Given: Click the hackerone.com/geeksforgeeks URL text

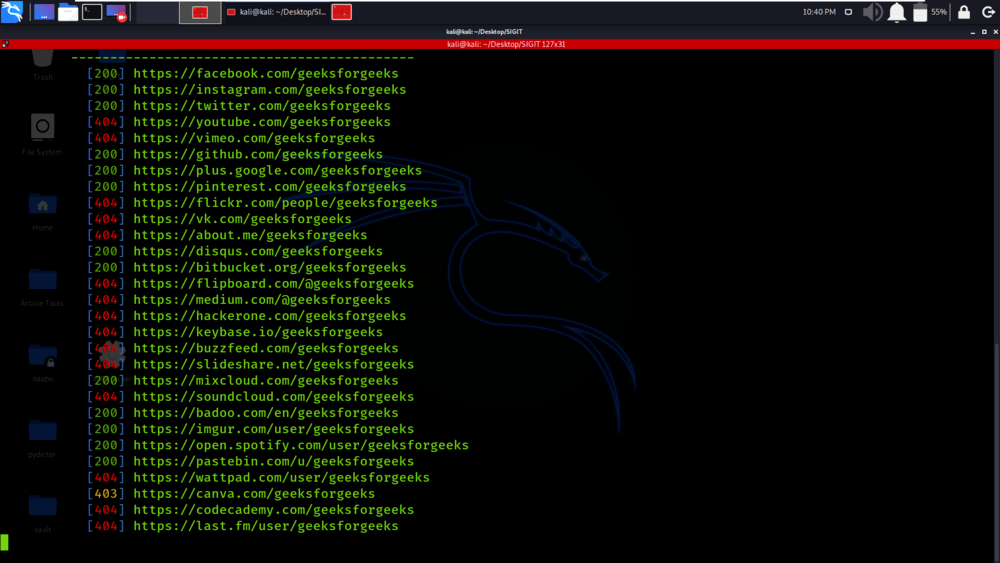Looking at the screenshot, I should pos(270,316).
